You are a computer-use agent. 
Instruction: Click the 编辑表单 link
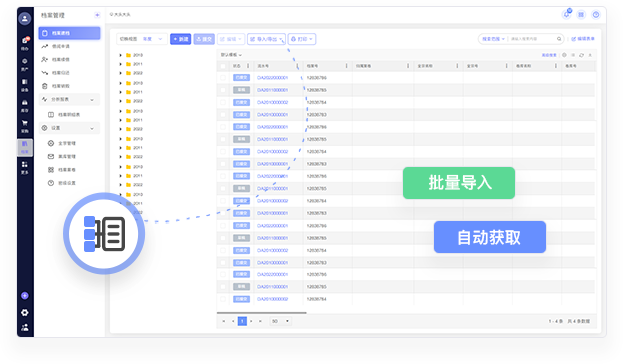pos(583,39)
